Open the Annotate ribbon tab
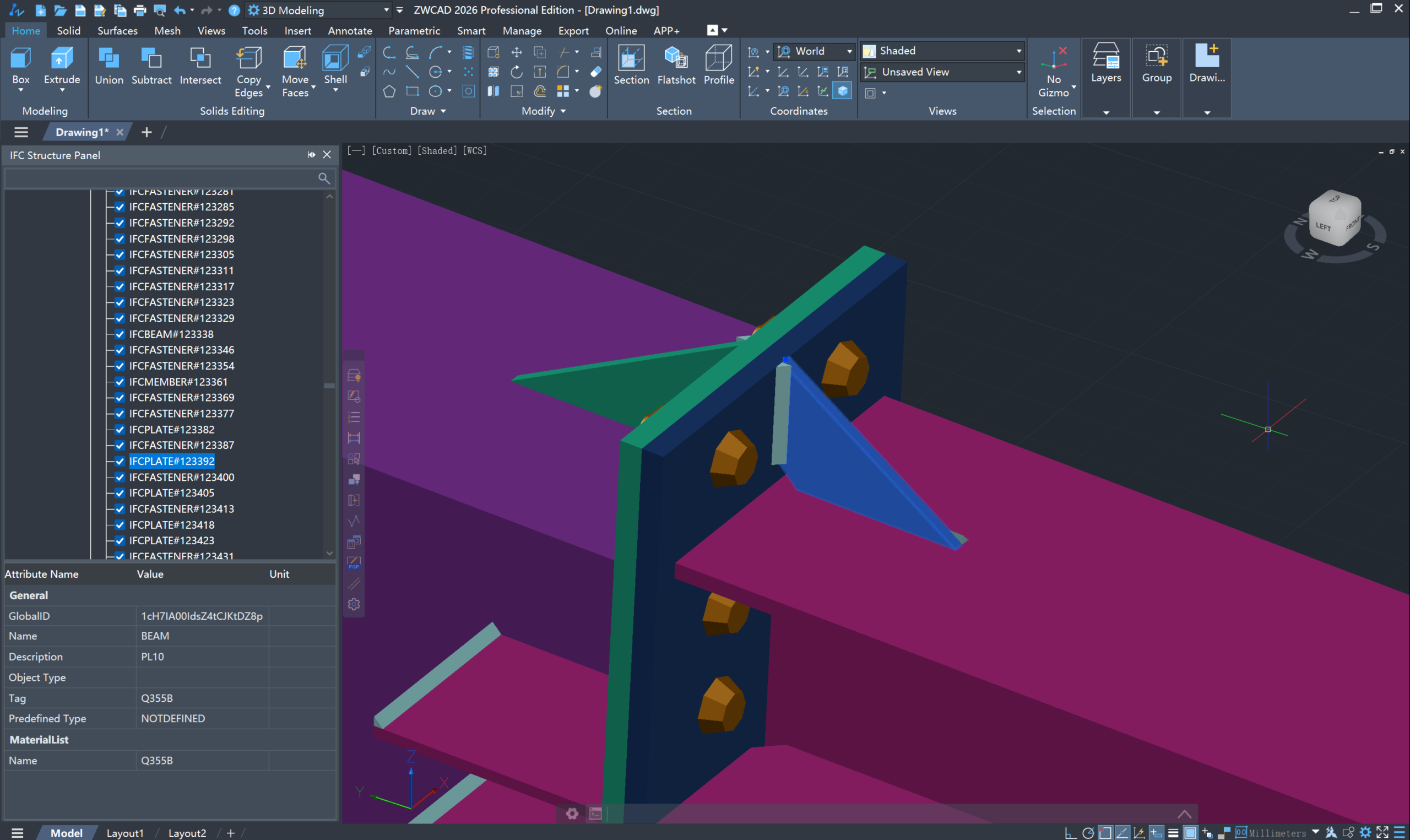 (350, 30)
